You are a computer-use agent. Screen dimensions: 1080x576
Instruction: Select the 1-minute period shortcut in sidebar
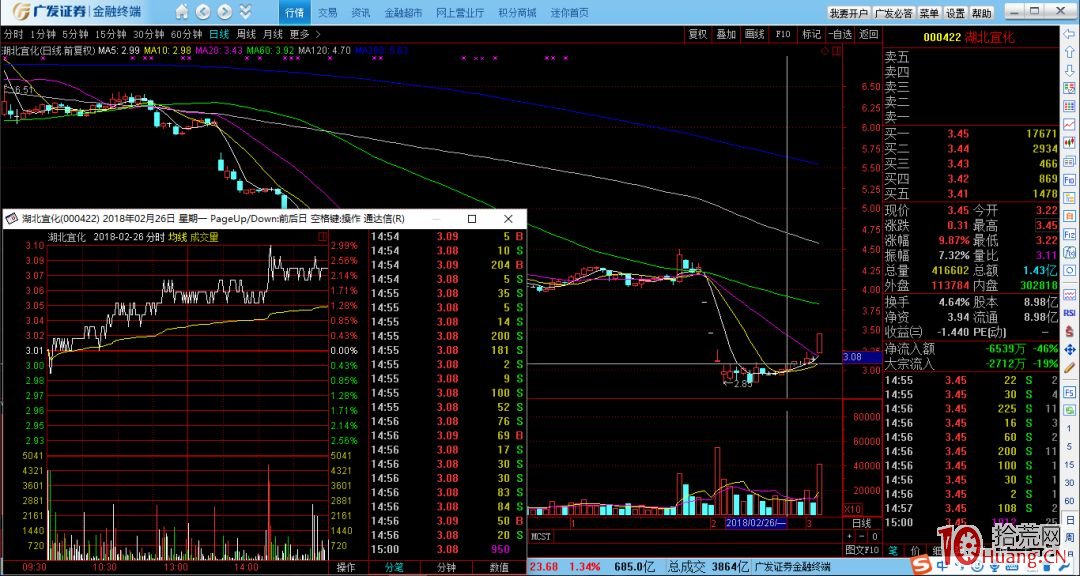coord(1069,429)
